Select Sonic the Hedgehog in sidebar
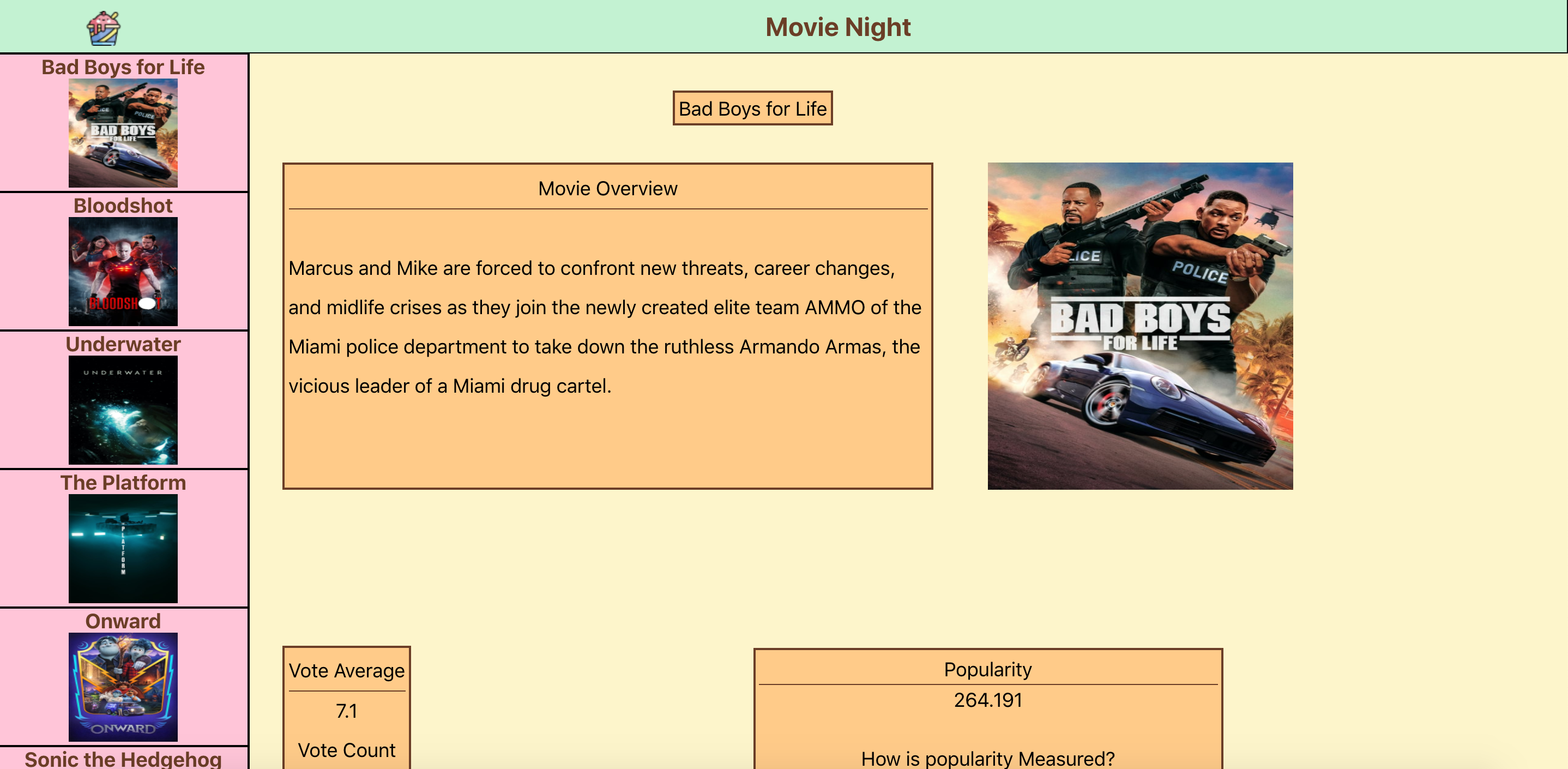The width and height of the screenshot is (1568, 769). pos(123,759)
